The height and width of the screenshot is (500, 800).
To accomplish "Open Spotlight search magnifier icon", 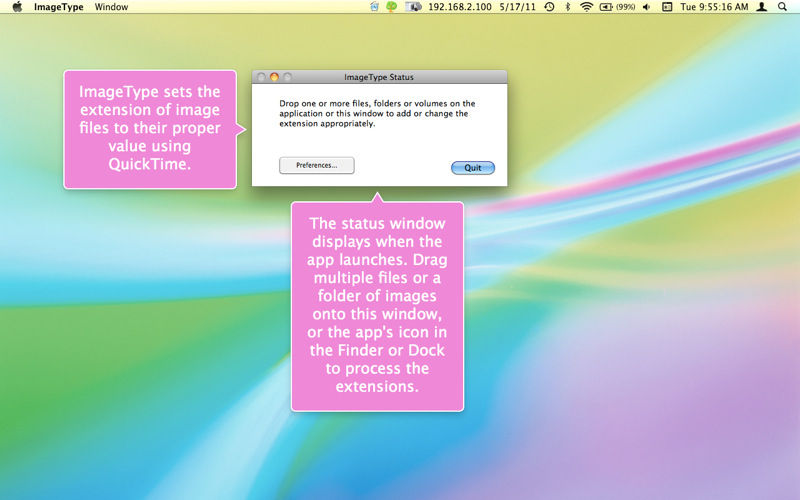I will (782, 7).
